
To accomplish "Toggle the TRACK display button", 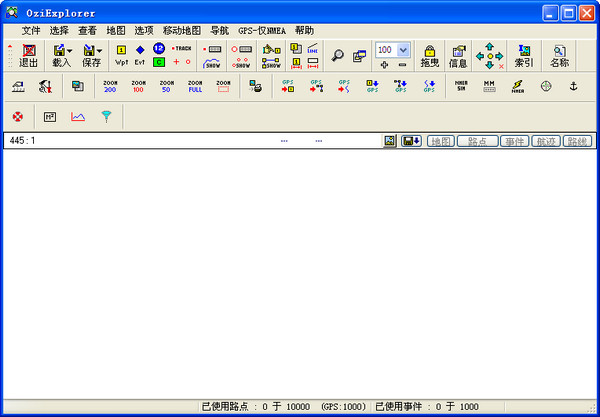I will click(181, 48).
